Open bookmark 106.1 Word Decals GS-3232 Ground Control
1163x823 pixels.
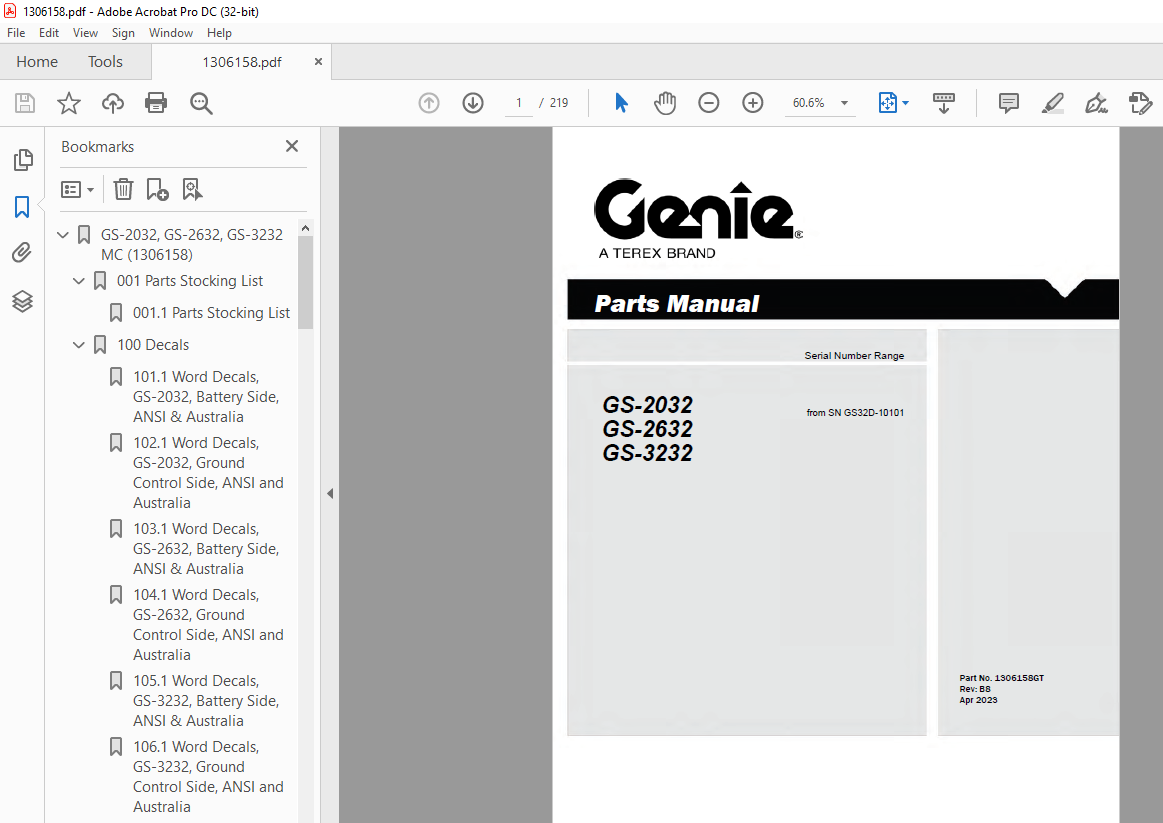pos(208,777)
